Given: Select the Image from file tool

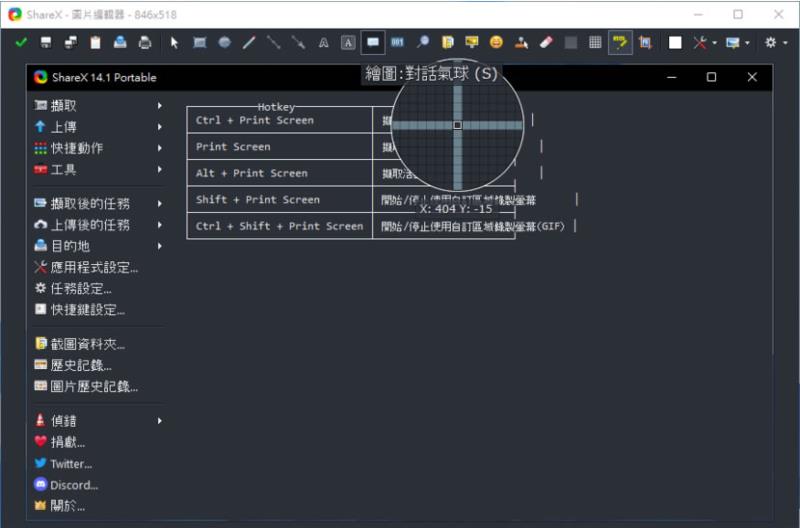Looking at the screenshot, I should [x=447, y=42].
